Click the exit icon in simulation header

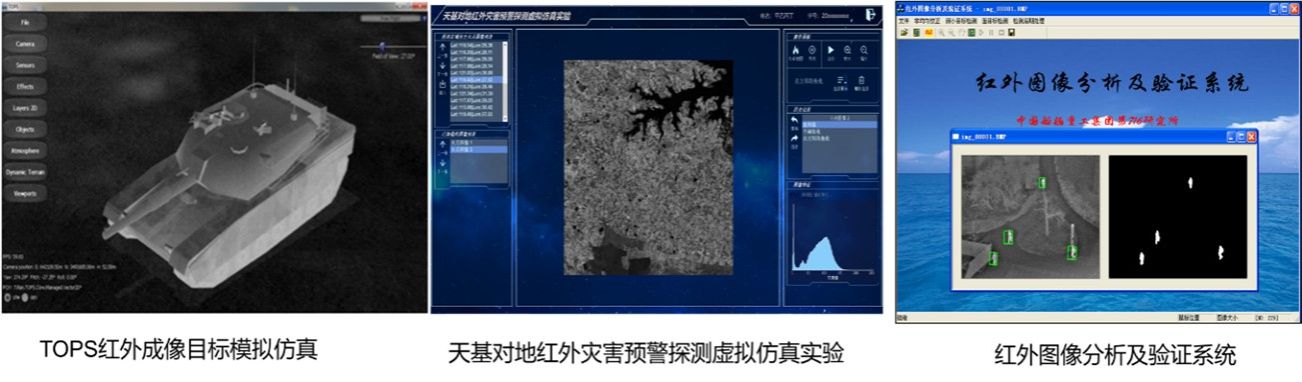tap(870, 15)
